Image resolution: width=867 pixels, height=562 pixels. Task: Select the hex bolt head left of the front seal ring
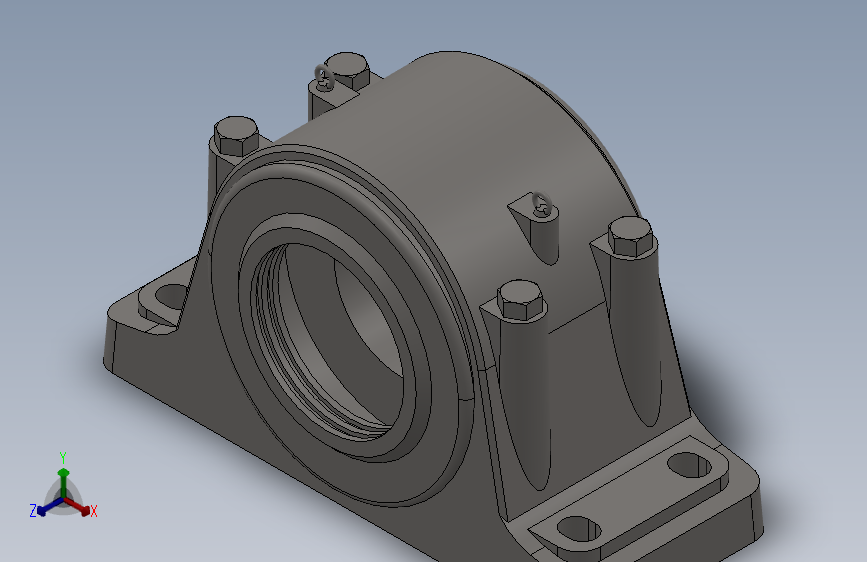coord(236,135)
